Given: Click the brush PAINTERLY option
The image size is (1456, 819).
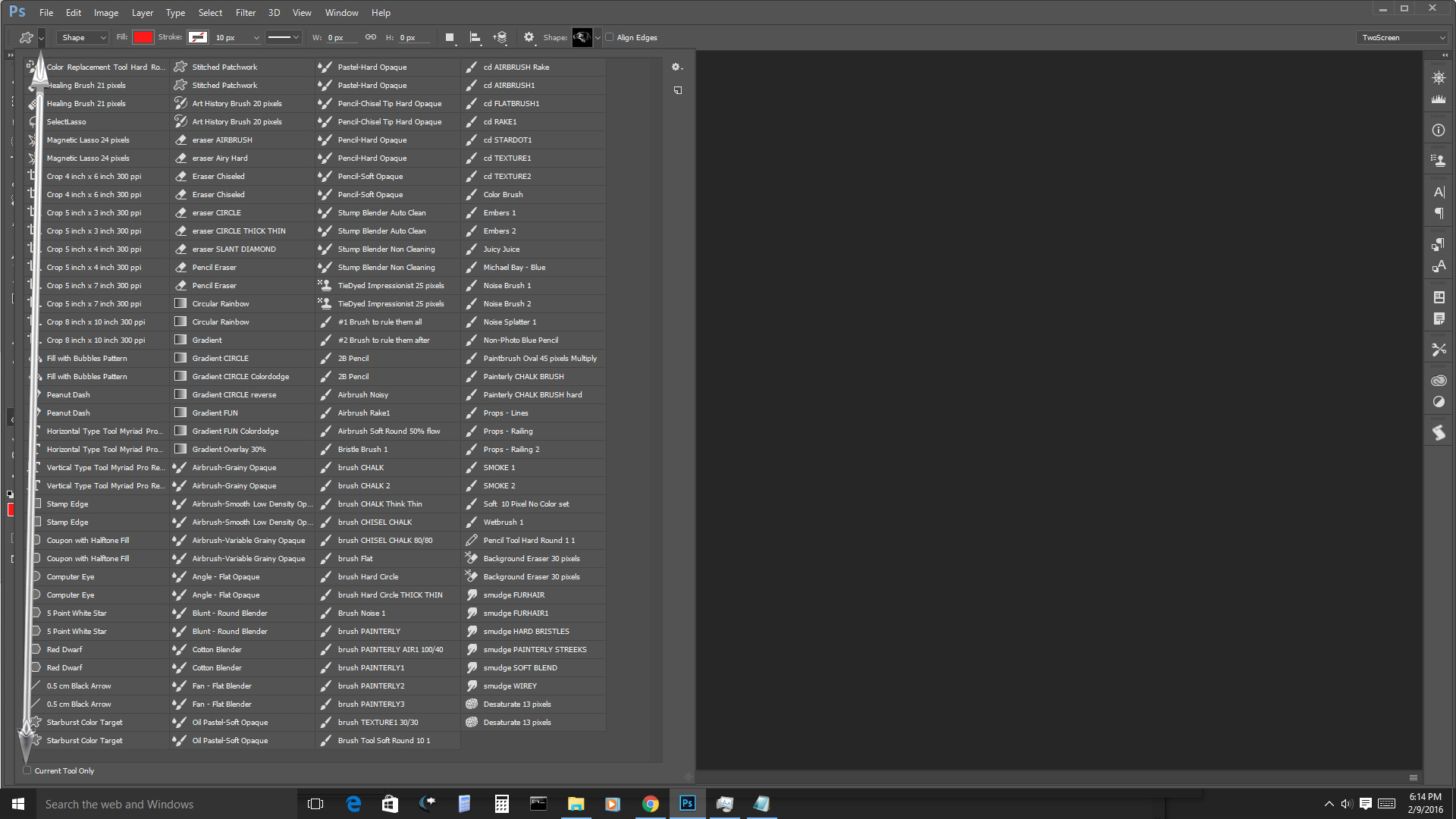Looking at the screenshot, I should pyautogui.click(x=370, y=631).
